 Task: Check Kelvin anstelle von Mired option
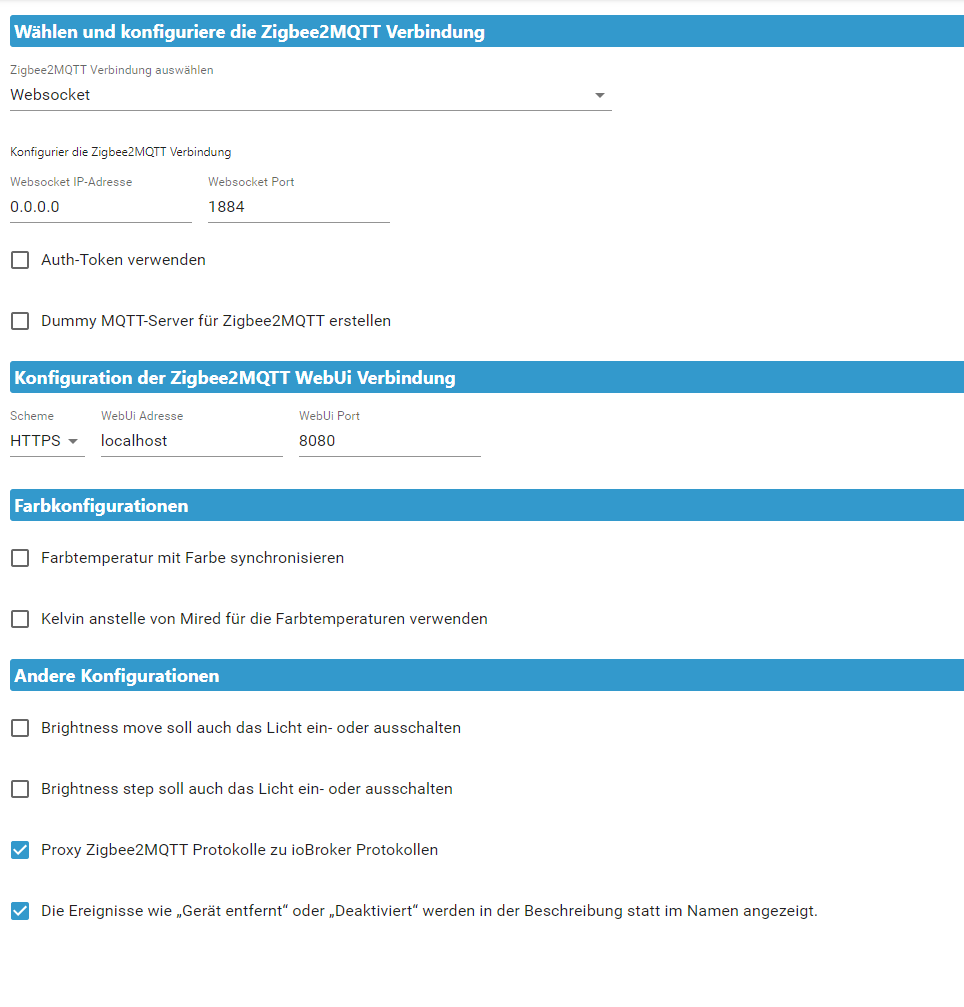coord(20,619)
